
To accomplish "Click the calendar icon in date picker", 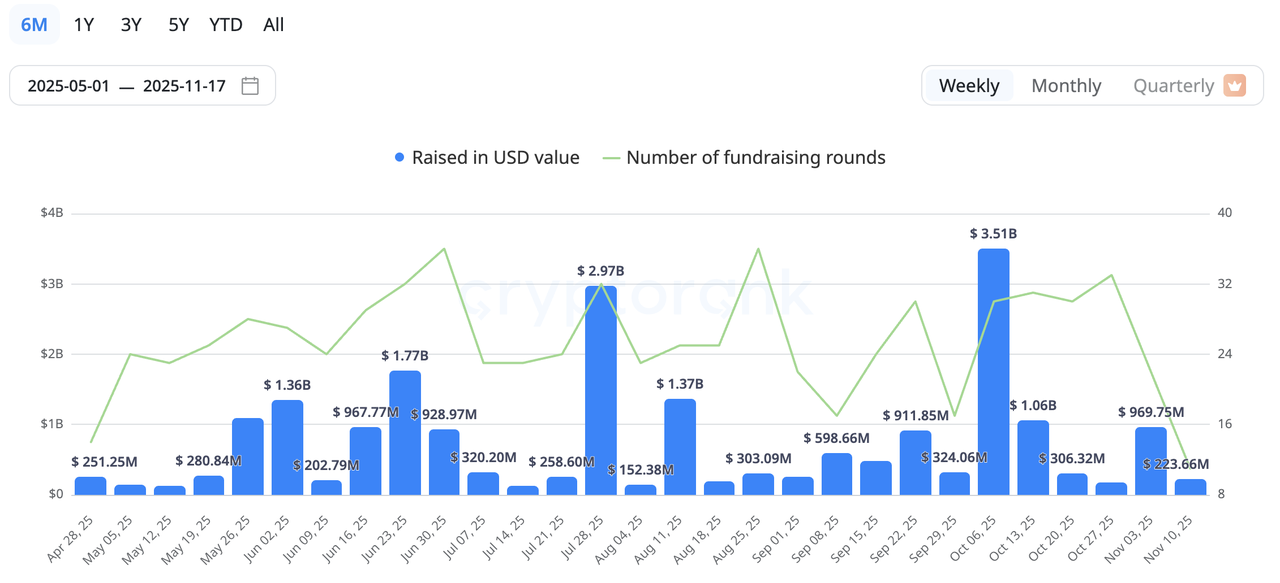I will coord(250,86).
